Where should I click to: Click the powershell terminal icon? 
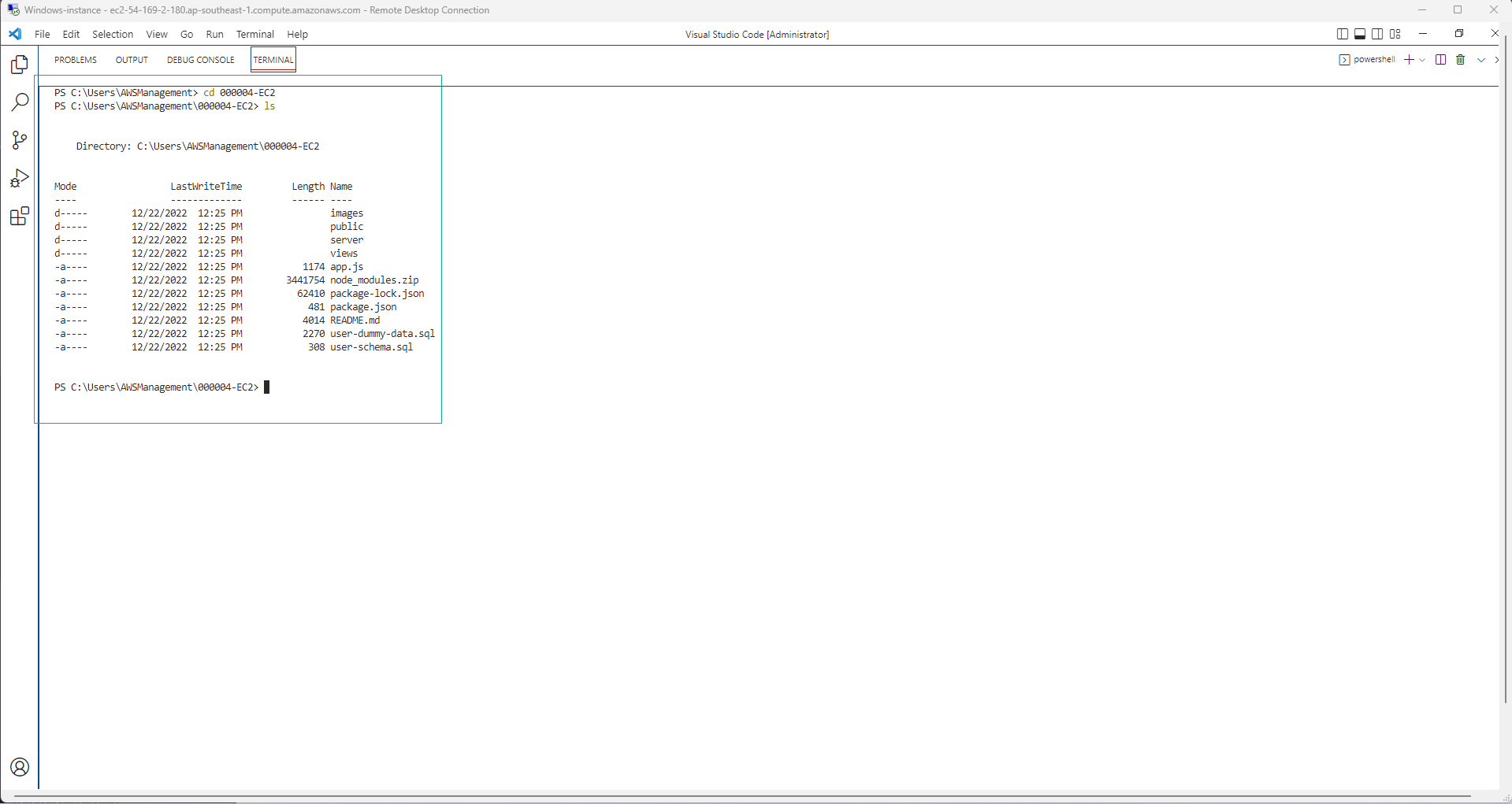click(1344, 60)
